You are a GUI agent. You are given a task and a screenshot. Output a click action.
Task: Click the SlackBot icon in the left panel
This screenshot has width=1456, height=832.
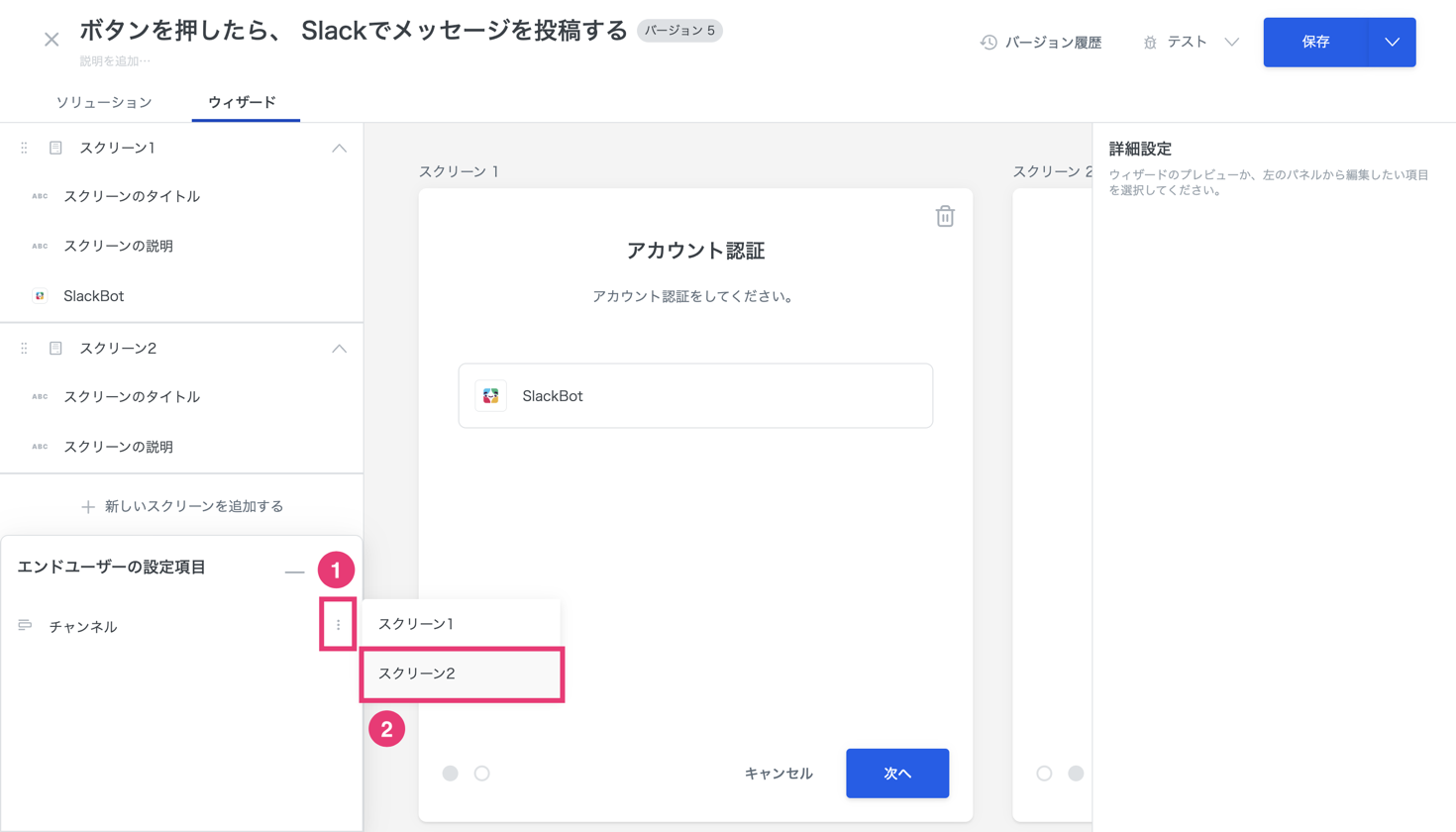coord(40,296)
